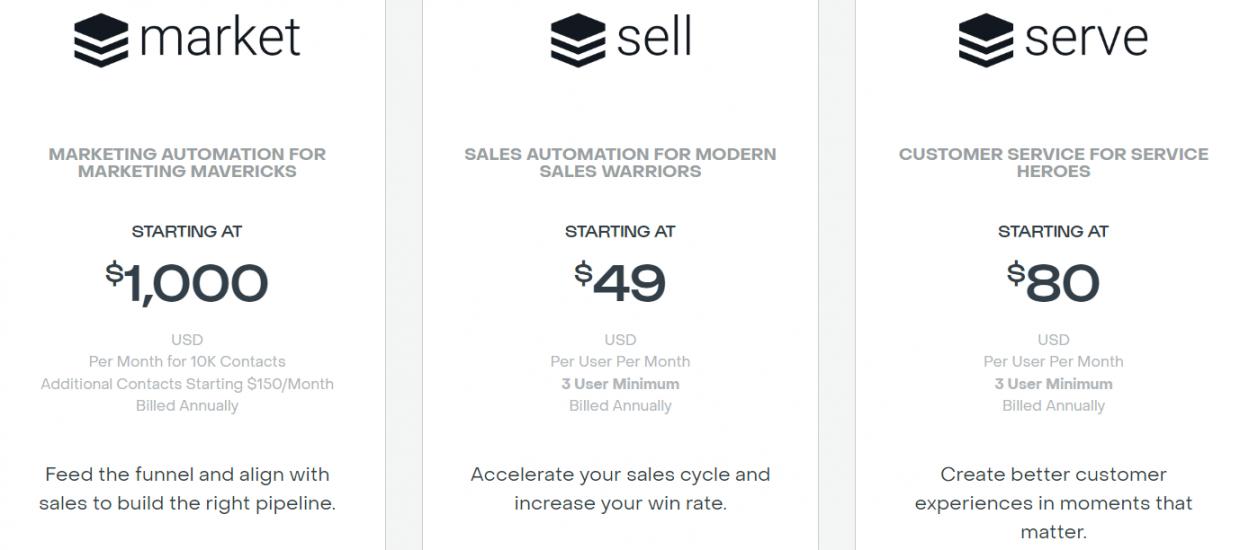
Task: Click the $1,000 starting price
Action: pyautogui.click(x=187, y=283)
